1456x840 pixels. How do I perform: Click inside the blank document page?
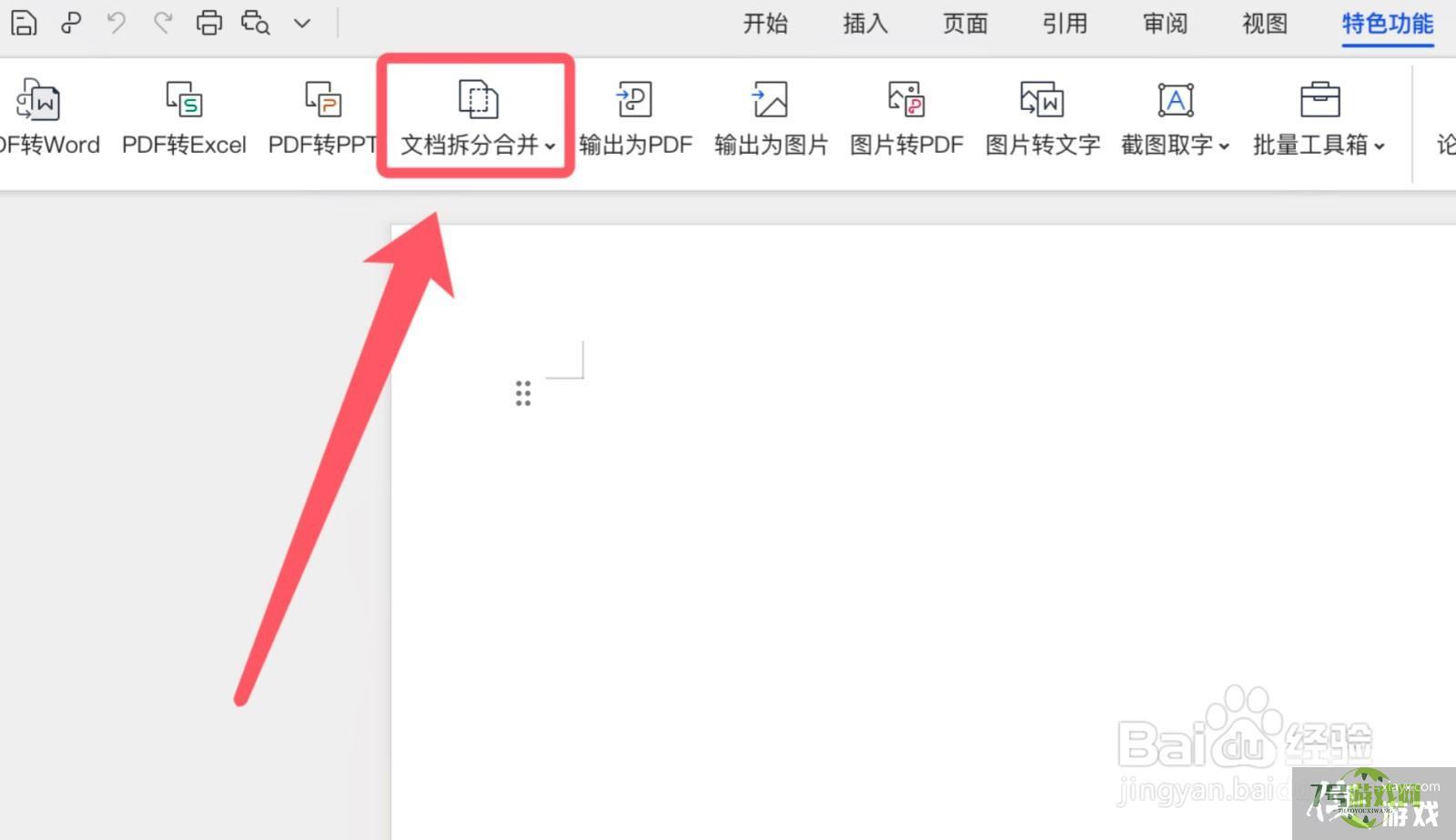(924, 532)
